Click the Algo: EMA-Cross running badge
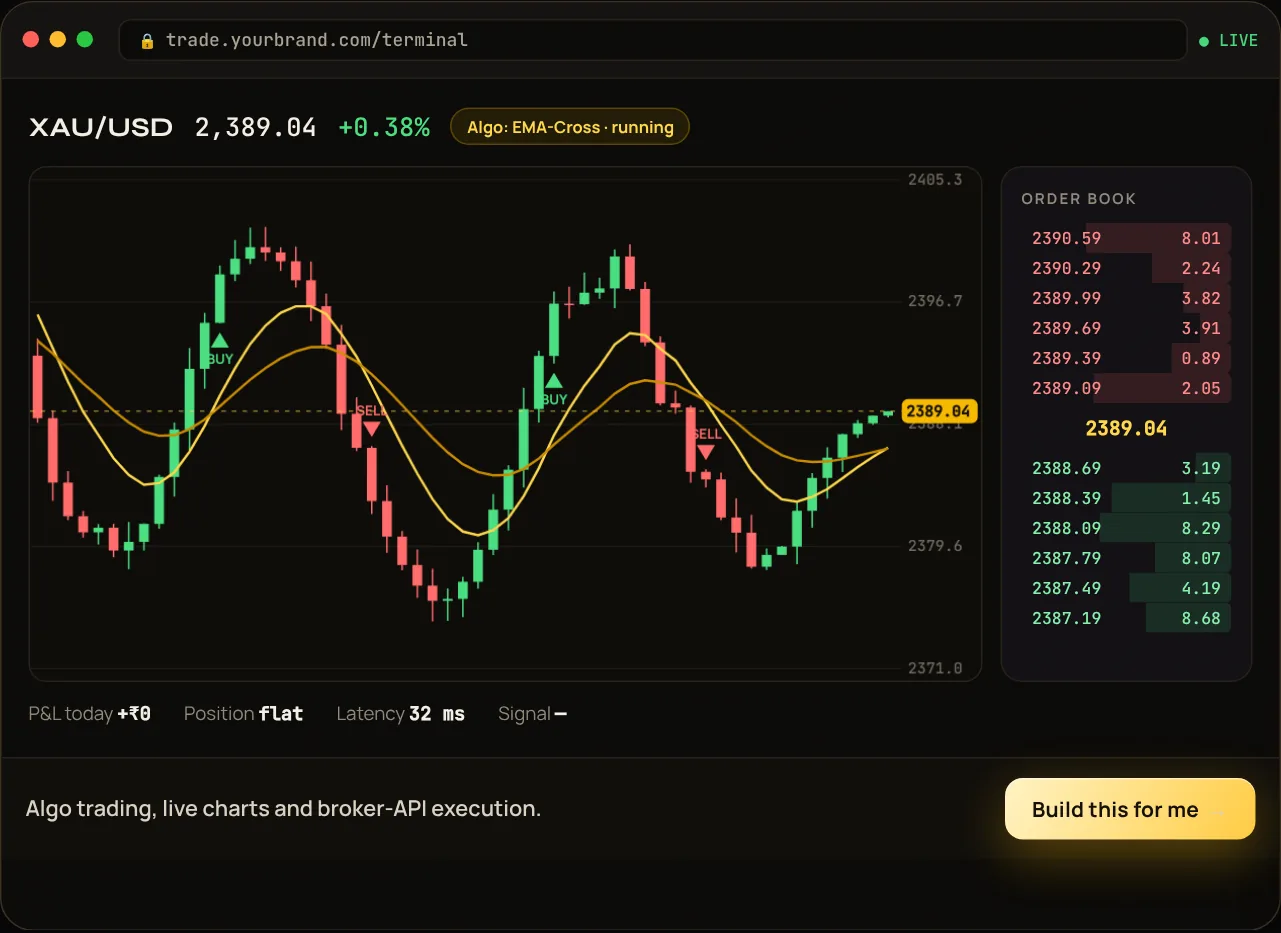The width and height of the screenshot is (1281, 933). point(570,127)
